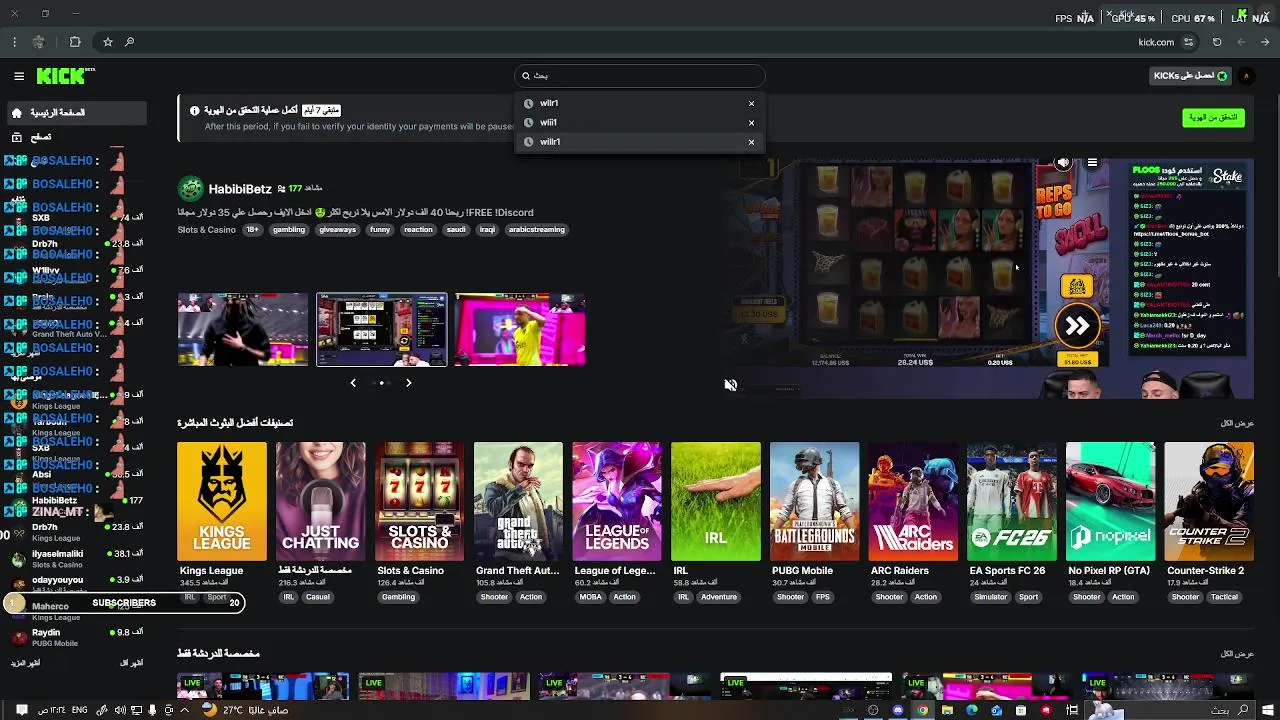
Task: Remove 'willr1' from search history
Action: [751, 142]
